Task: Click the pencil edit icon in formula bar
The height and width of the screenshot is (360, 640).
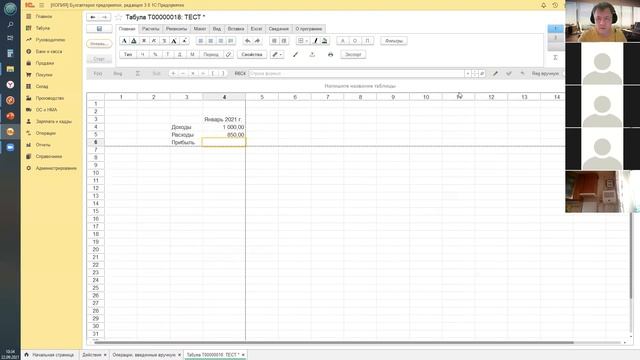Action: [495, 73]
